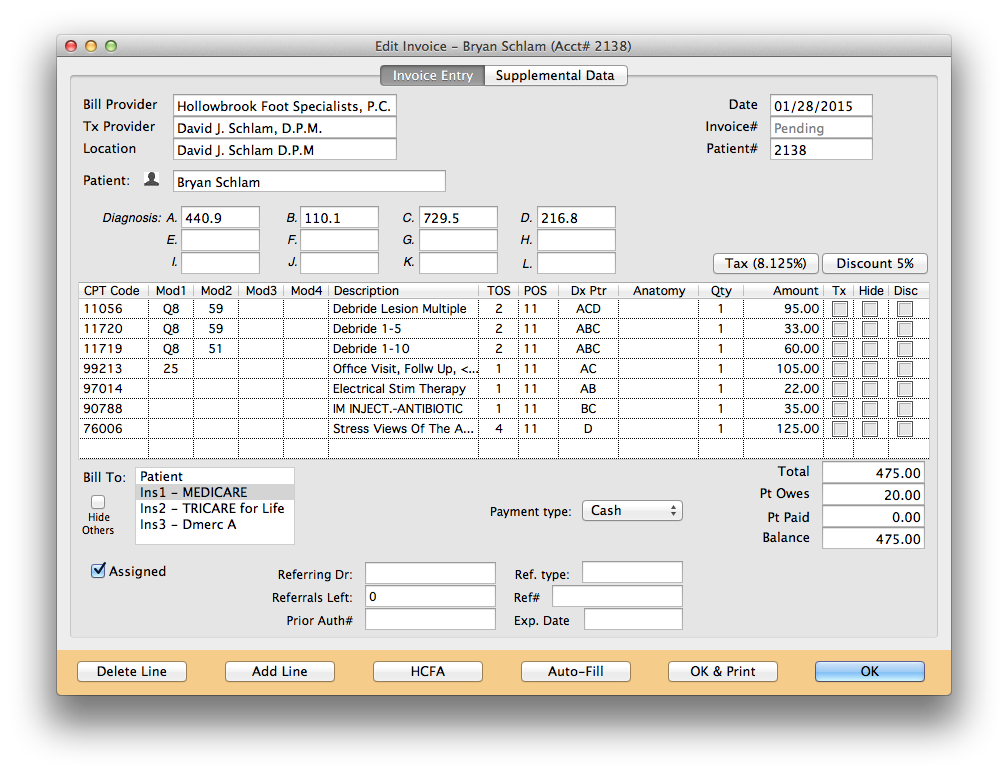Enable the Hide Others checkbox
The image size is (1008, 774).
tap(98, 502)
